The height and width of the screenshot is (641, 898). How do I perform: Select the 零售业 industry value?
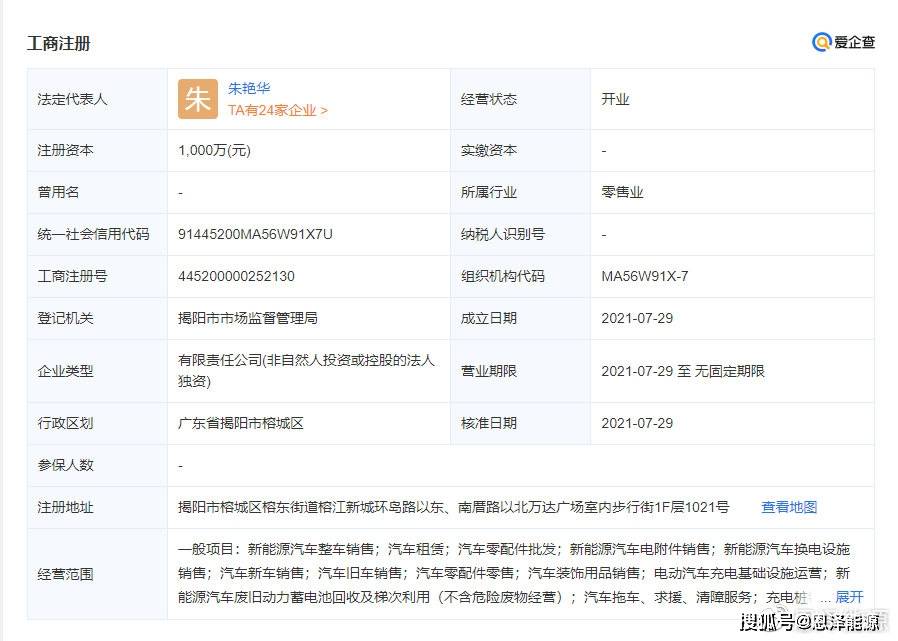click(622, 192)
